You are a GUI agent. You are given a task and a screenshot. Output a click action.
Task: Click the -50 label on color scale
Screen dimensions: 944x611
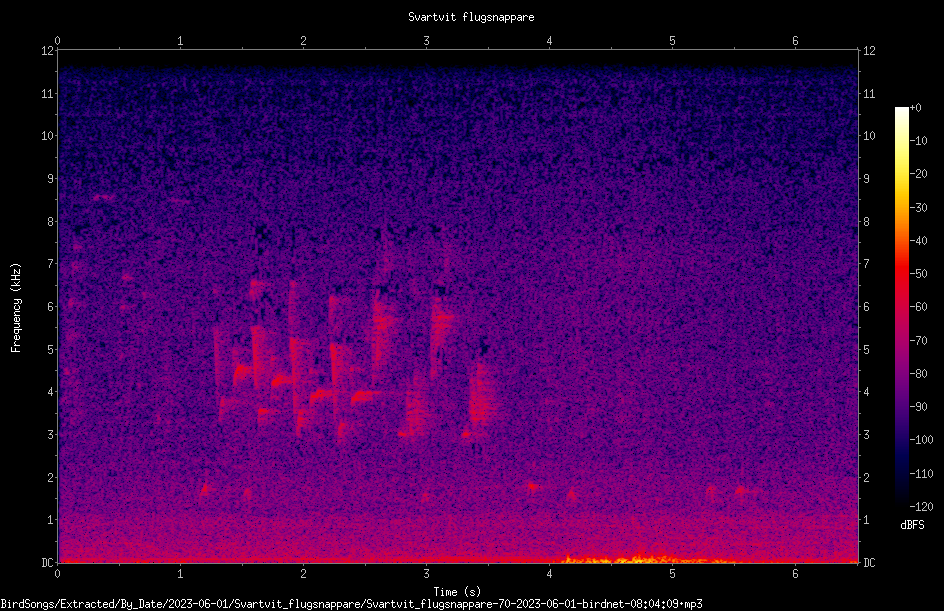coord(919,274)
